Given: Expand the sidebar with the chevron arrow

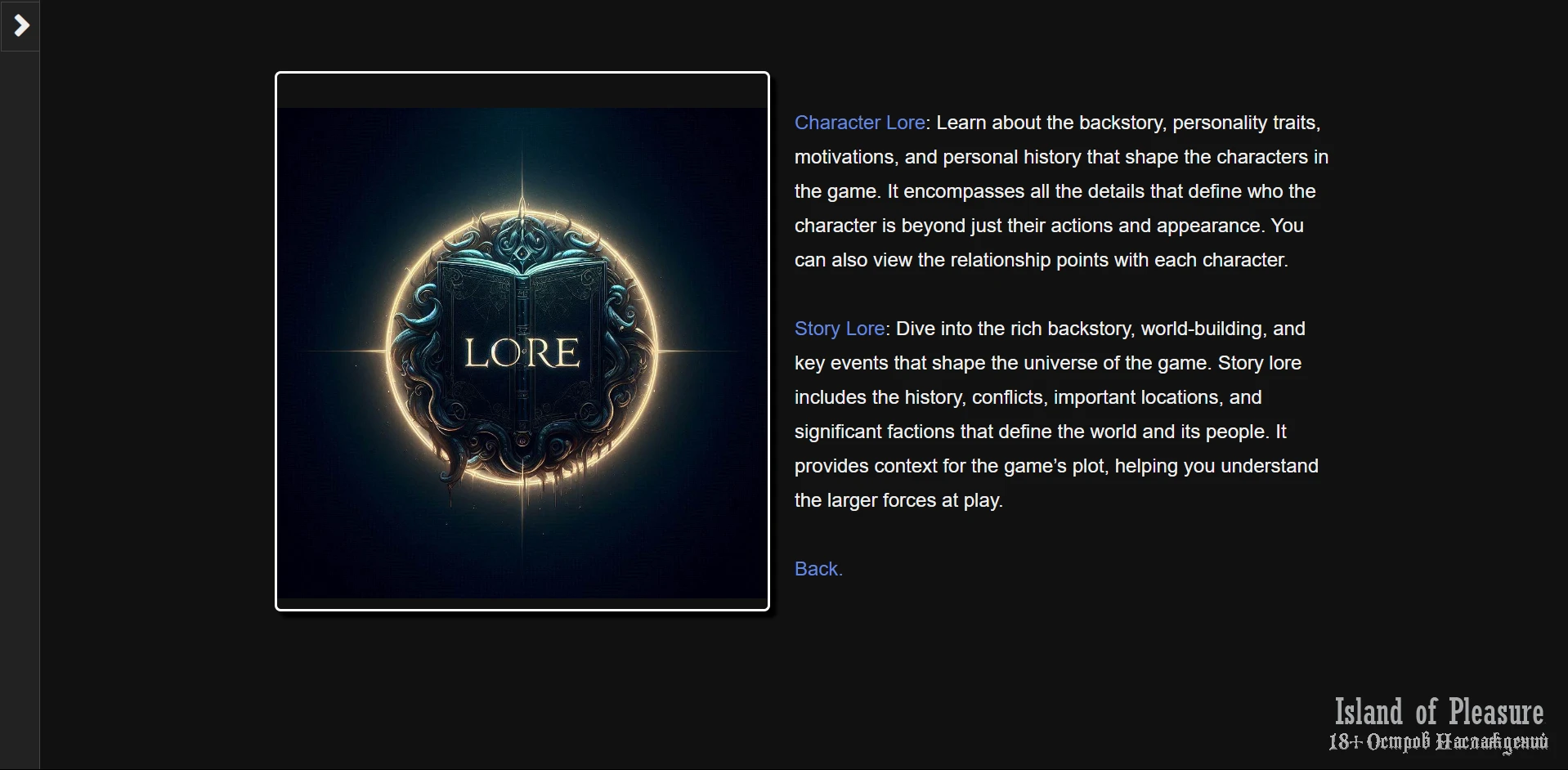Looking at the screenshot, I should [20, 25].
